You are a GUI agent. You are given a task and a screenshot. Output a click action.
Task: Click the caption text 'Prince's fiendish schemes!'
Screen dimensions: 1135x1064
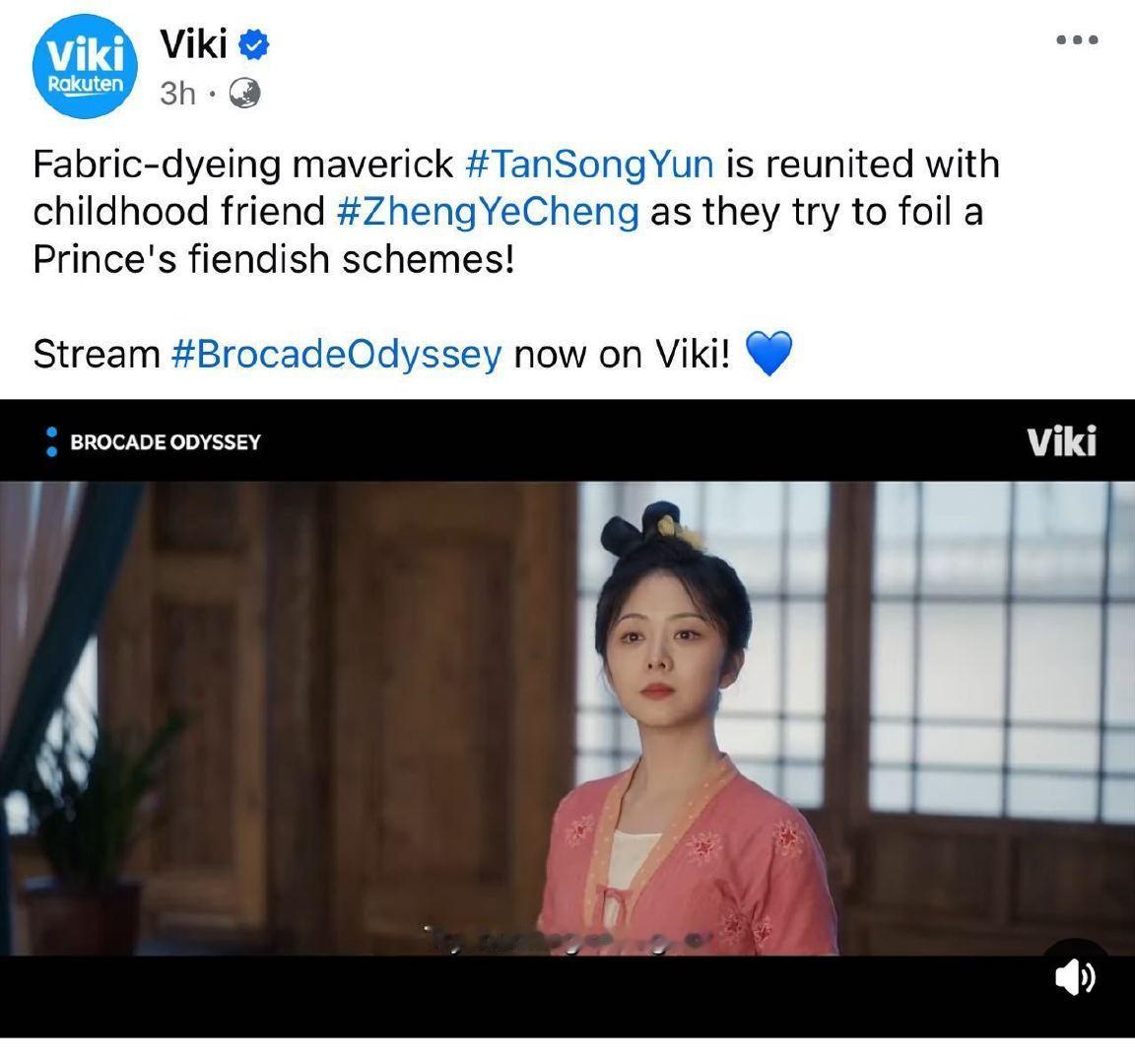tap(274, 258)
